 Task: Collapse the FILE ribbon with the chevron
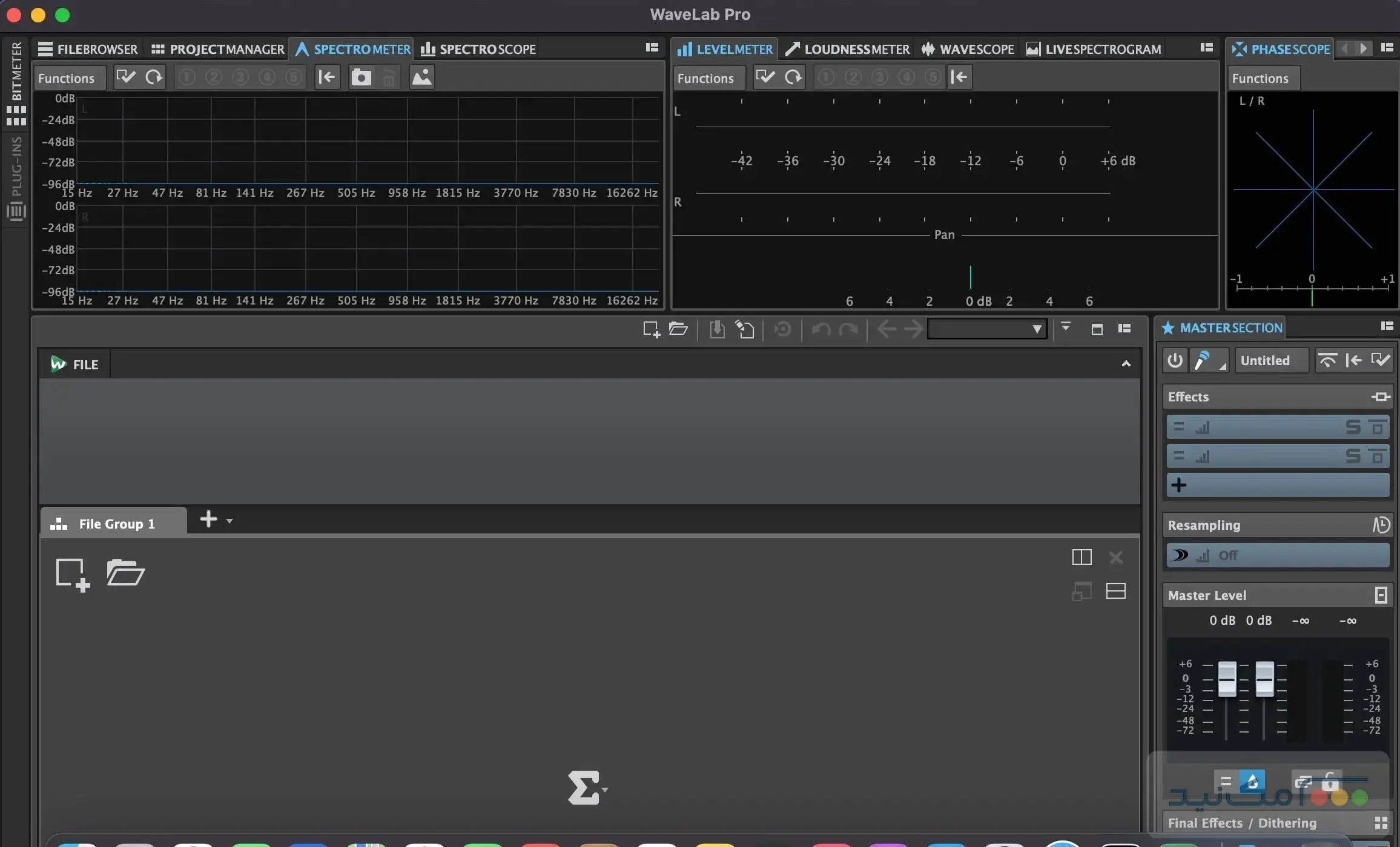(1126, 364)
